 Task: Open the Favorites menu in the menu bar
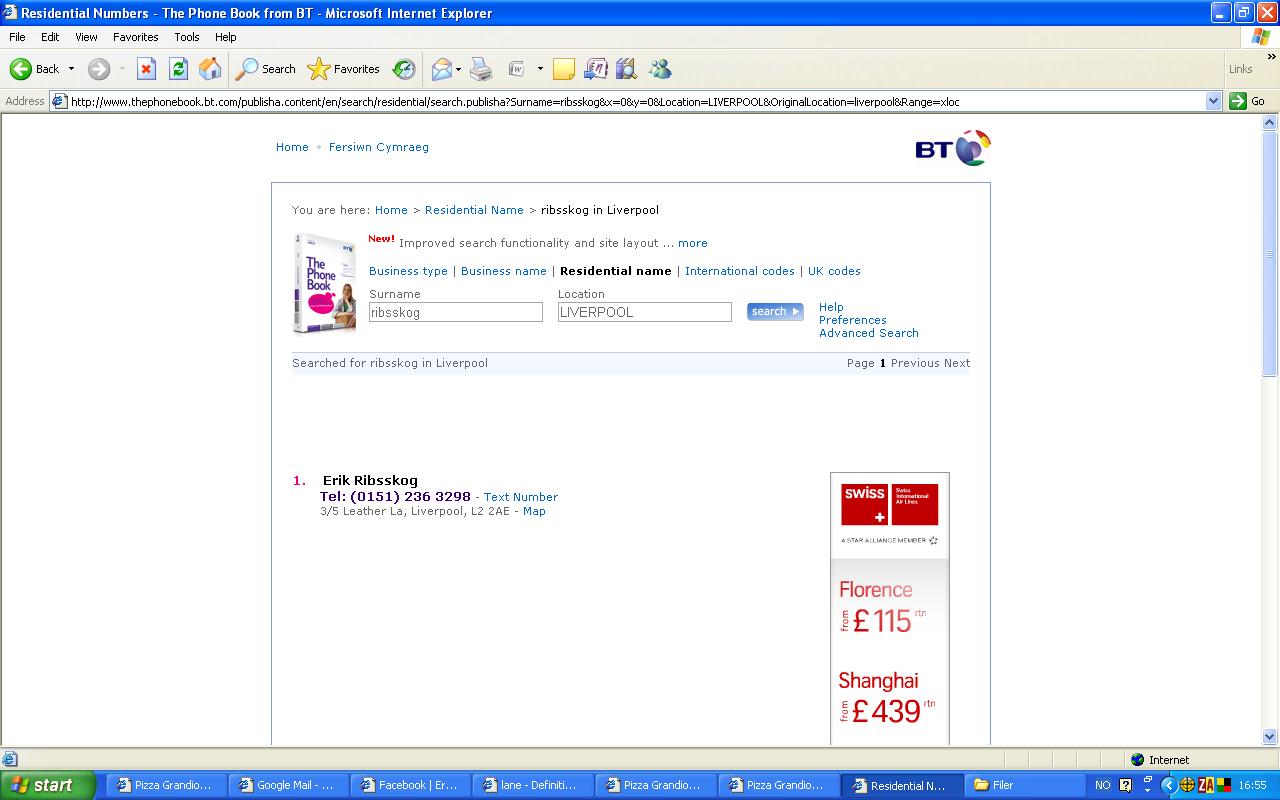tap(136, 37)
